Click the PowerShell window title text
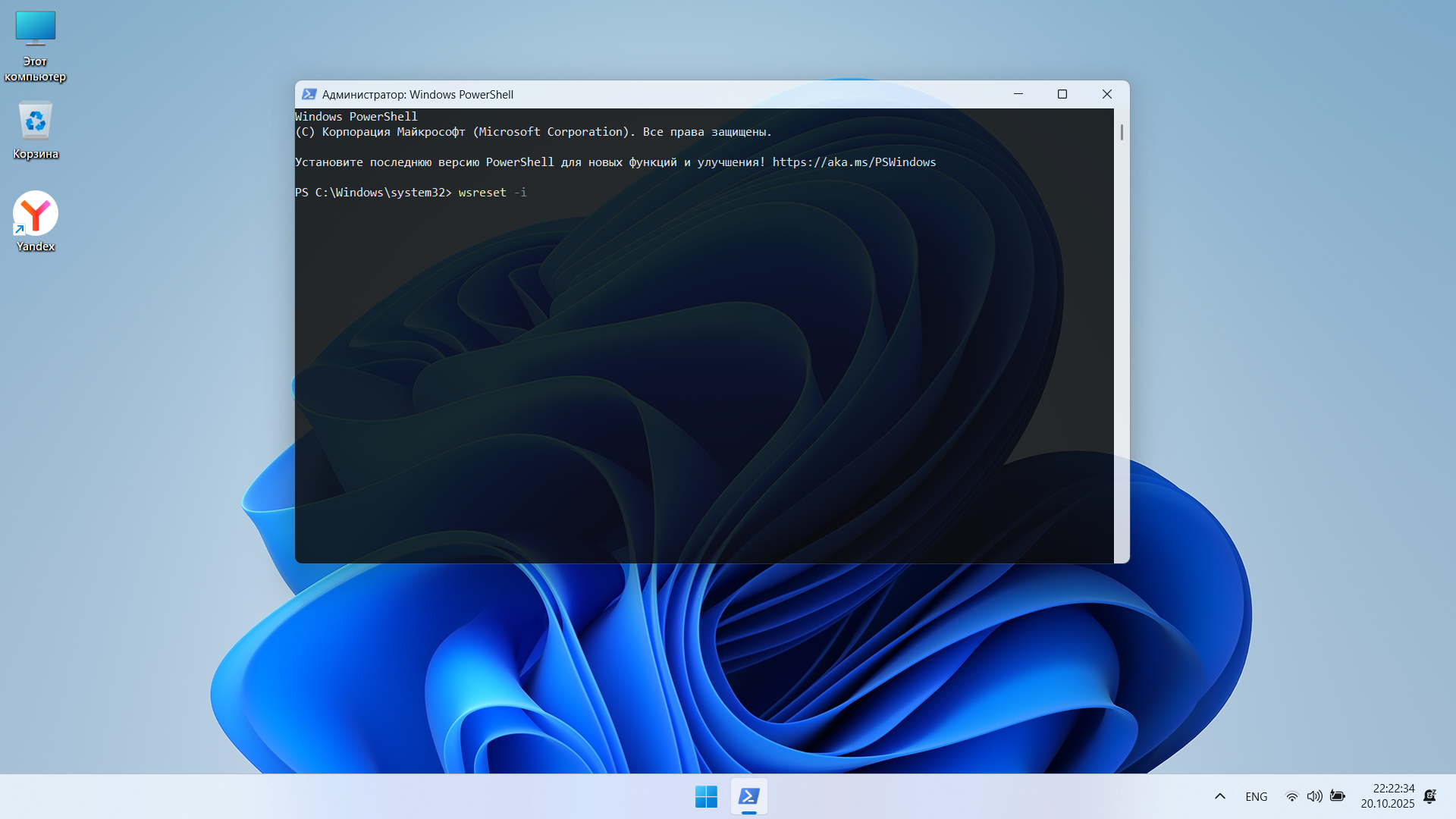Screen dimensions: 1456x819 (x=417, y=95)
